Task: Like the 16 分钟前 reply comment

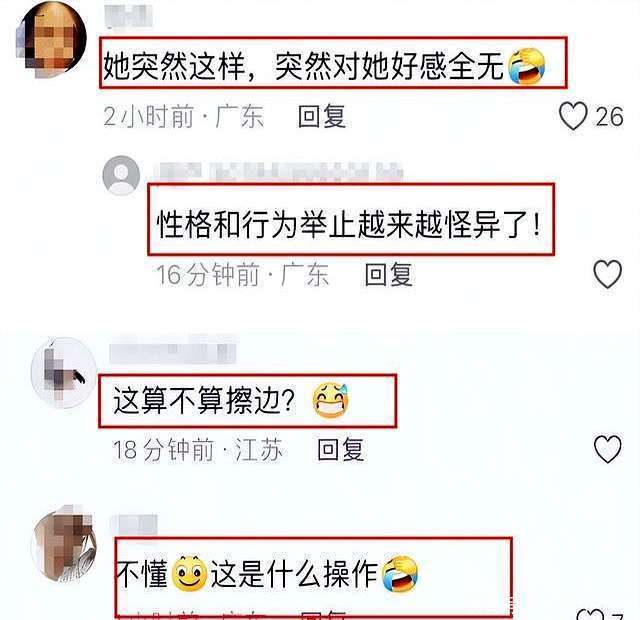Action: (607, 274)
